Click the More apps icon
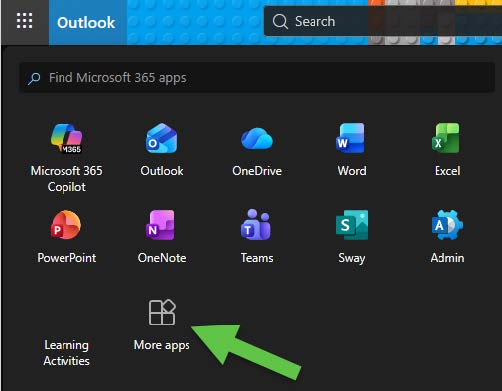The height and width of the screenshot is (391, 502). click(x=162, y=312)
